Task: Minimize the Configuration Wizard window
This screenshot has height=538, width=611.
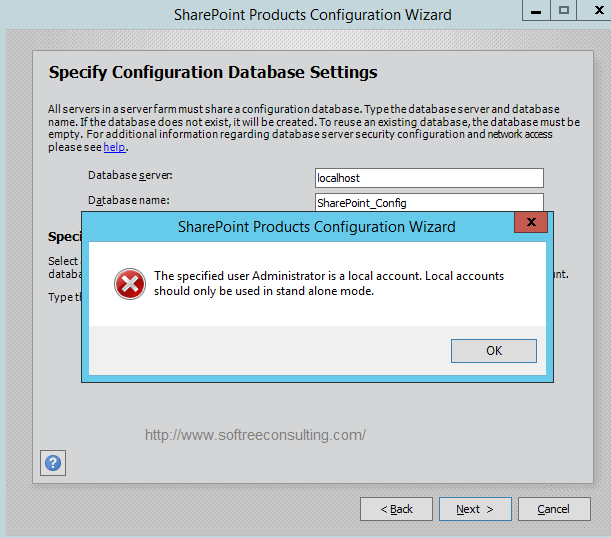Action: coord(536,10)
